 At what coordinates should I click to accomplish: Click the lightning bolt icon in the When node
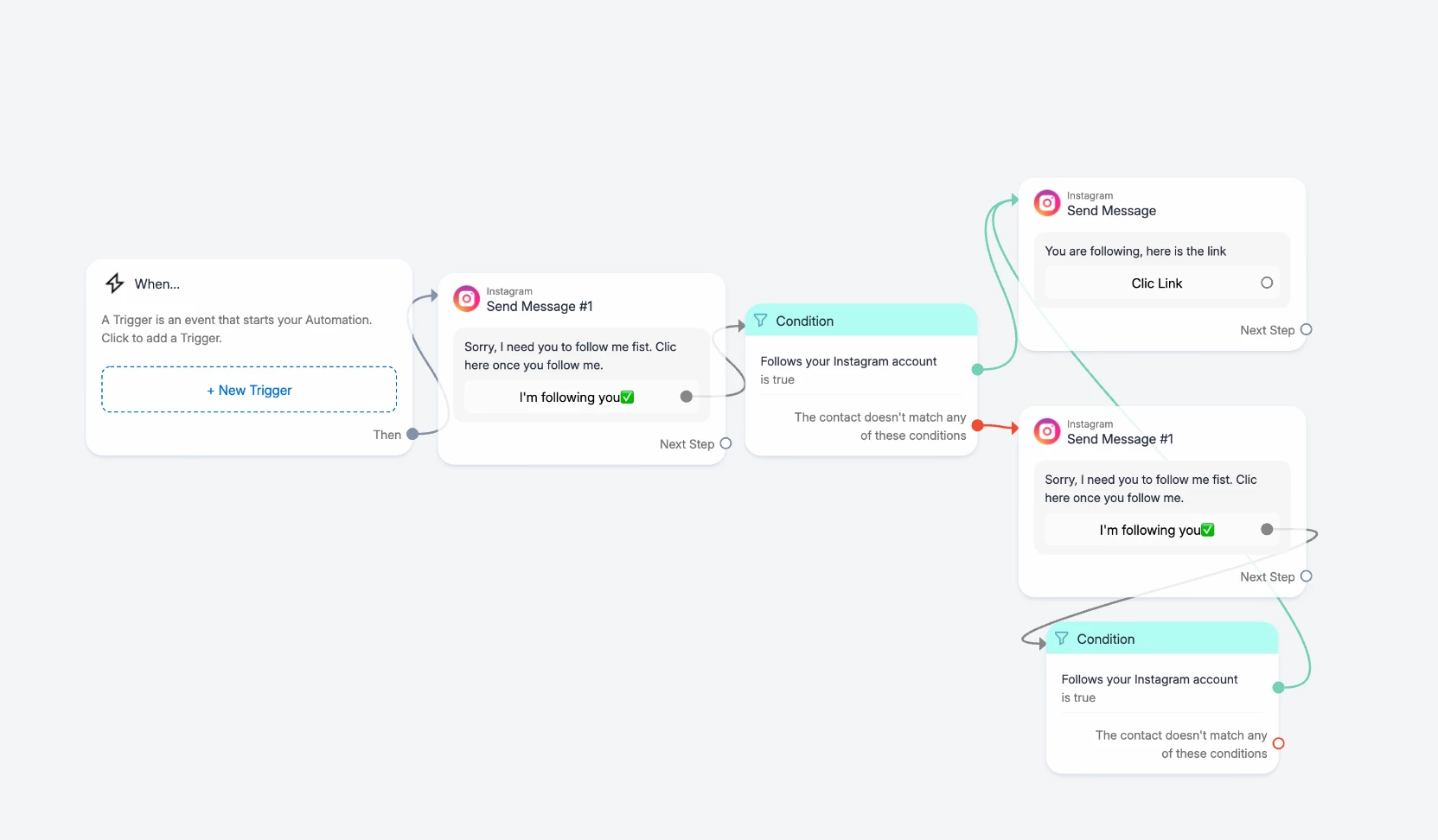coord(115,283)
